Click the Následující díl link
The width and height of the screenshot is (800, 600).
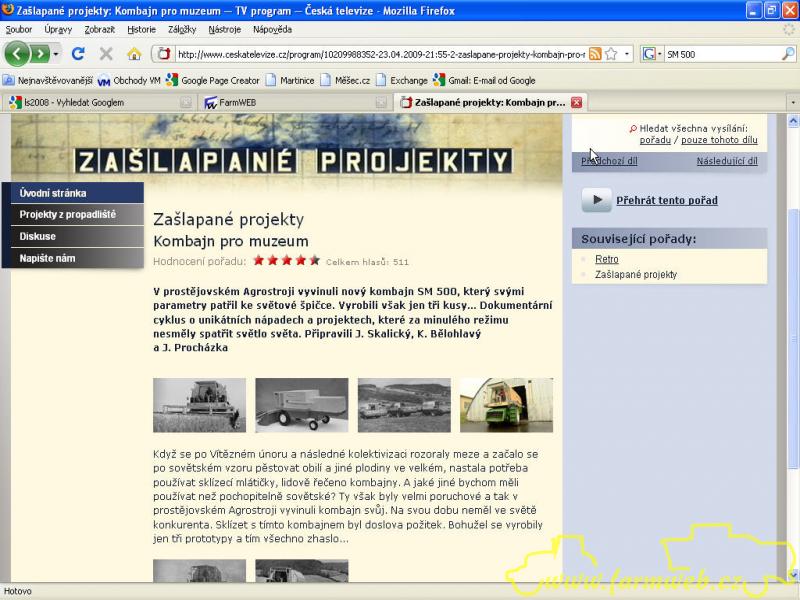[727, 160]
